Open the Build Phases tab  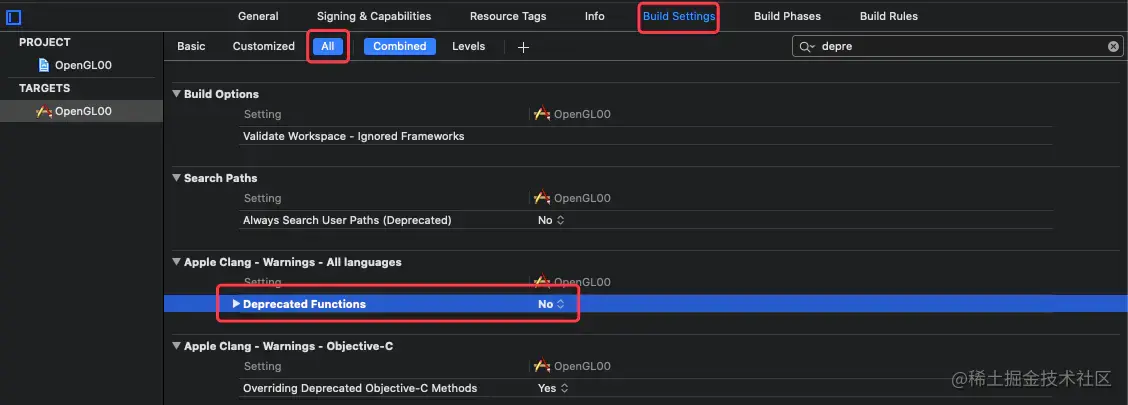click(787, 16)
